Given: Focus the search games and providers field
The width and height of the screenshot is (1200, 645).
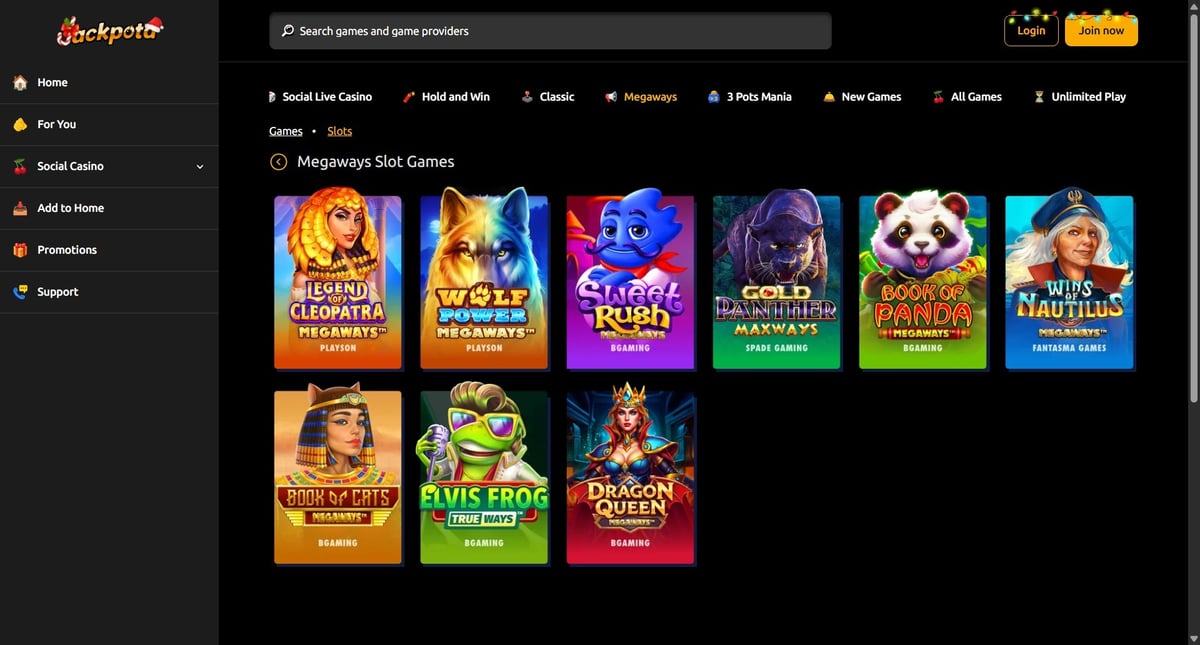Looking at the screenshot, I should pos(550,31).
